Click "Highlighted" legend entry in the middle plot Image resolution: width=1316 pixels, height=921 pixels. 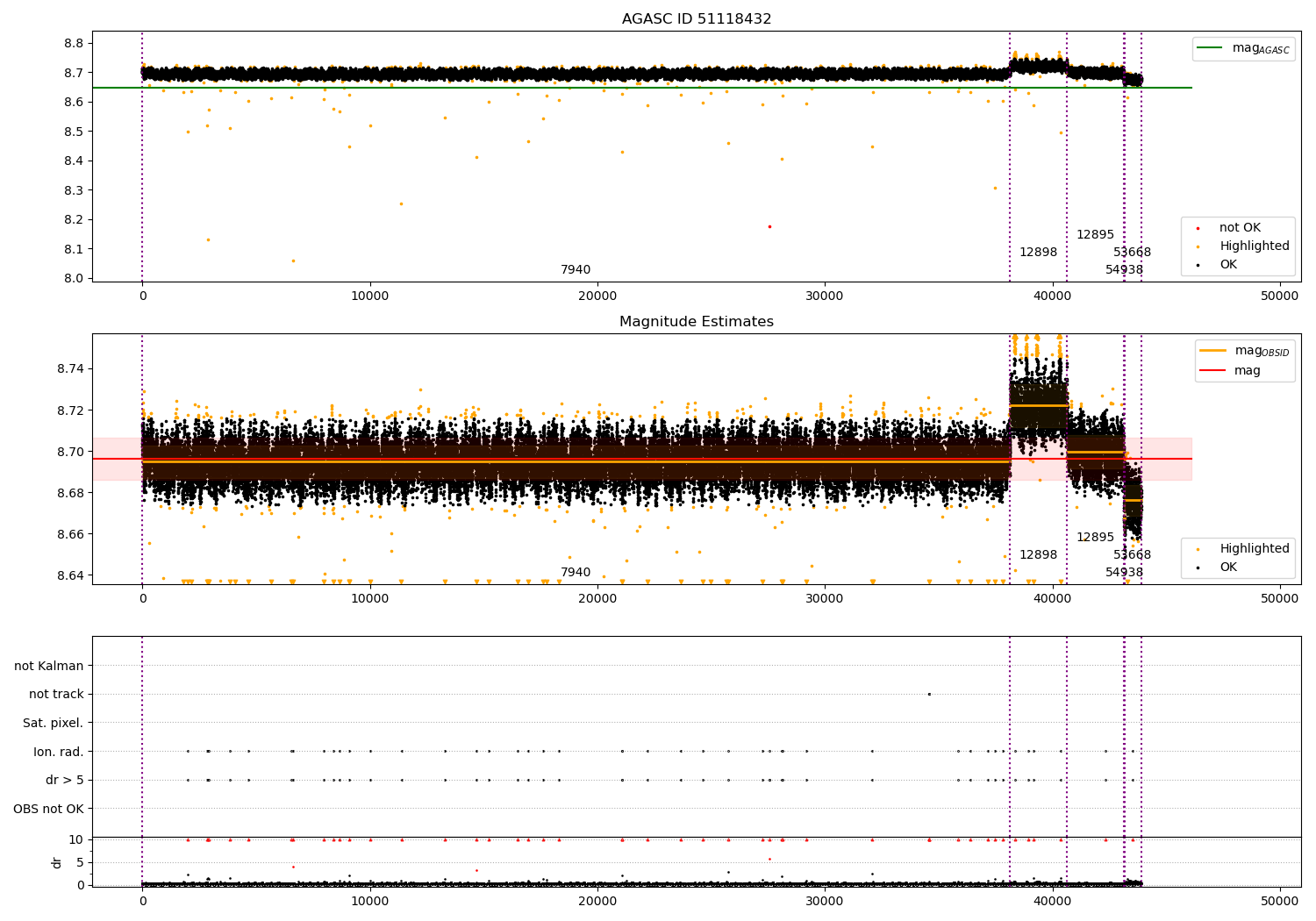point(1254,548)
